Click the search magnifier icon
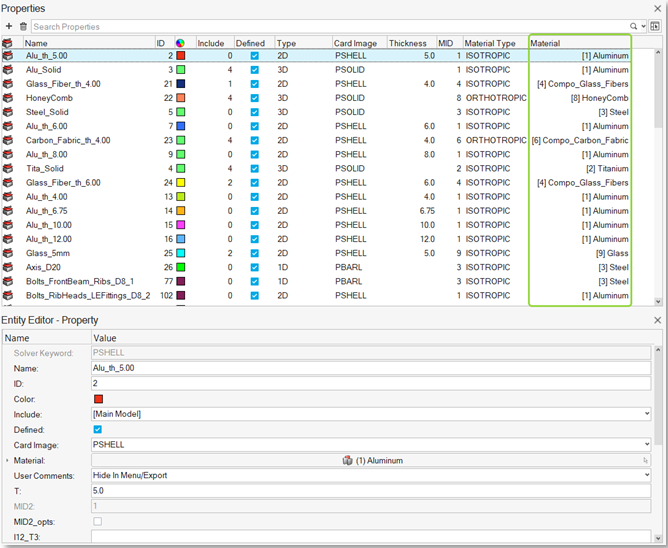This screenshot has height=548, width=668. pyautogui.click(x=634, y=26)
